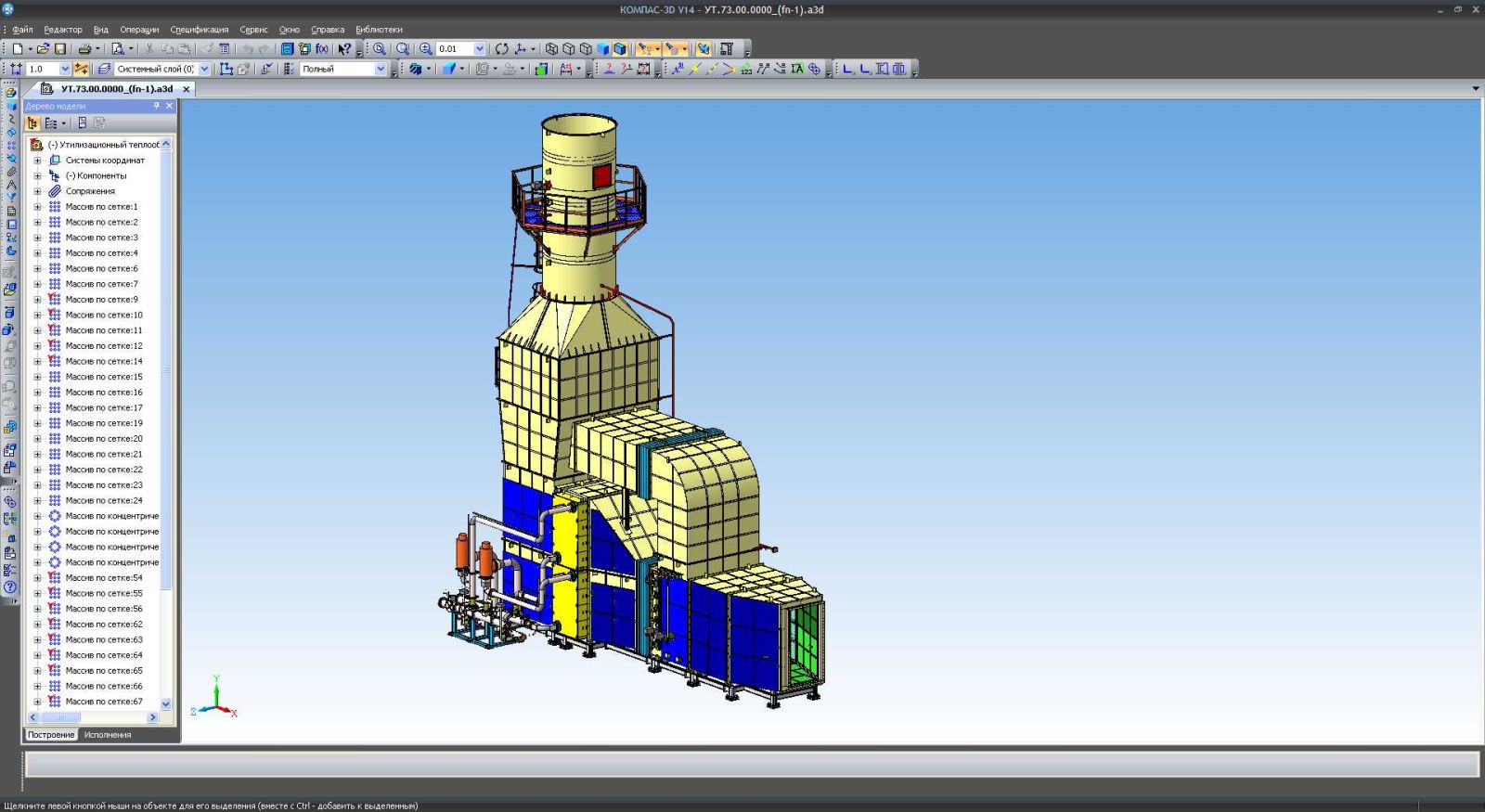Switch to wireframe display mode
1485x812 pixels.
coord(552,49)
